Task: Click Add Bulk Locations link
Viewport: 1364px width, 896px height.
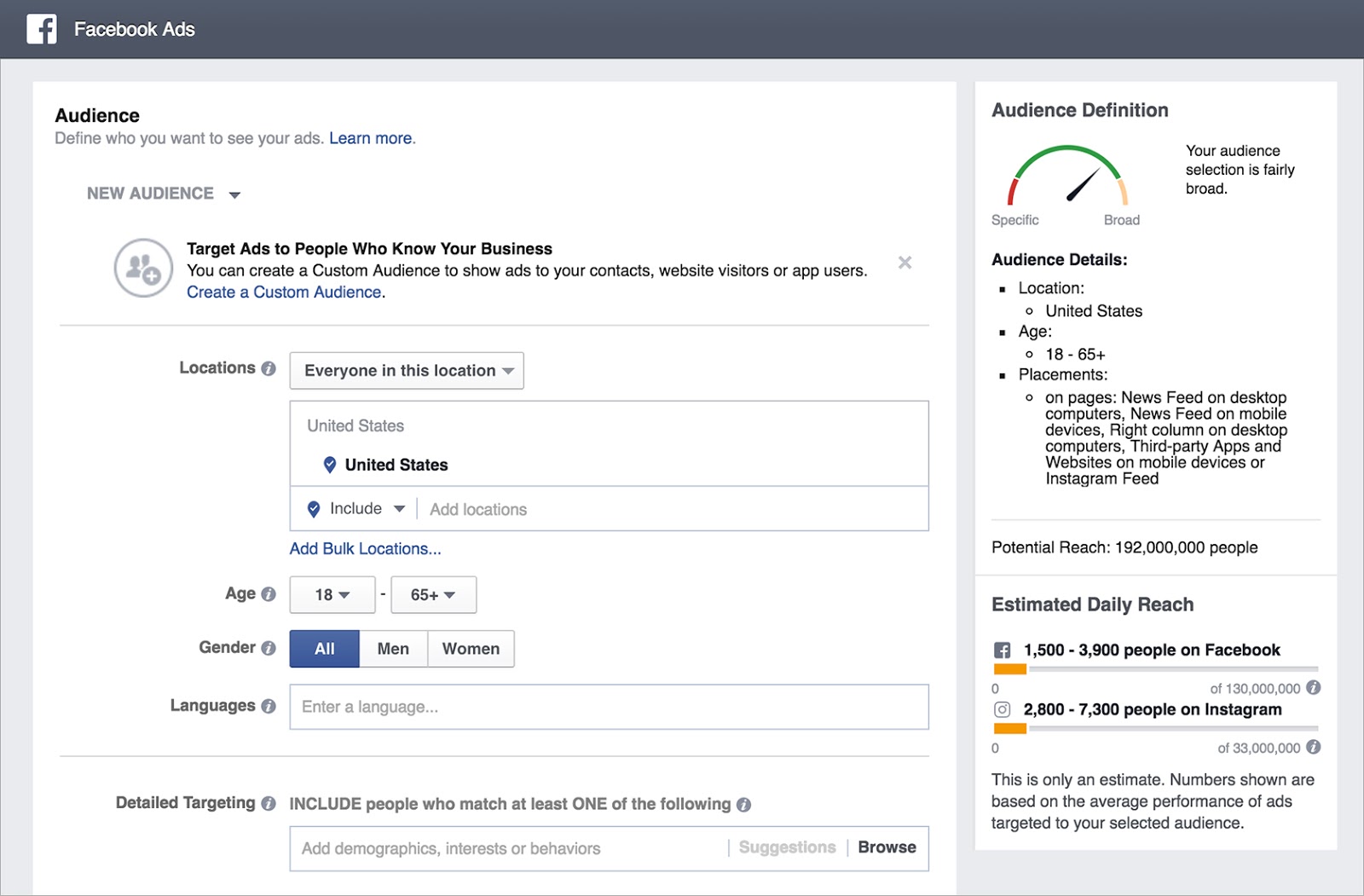Action: [365, 549]
